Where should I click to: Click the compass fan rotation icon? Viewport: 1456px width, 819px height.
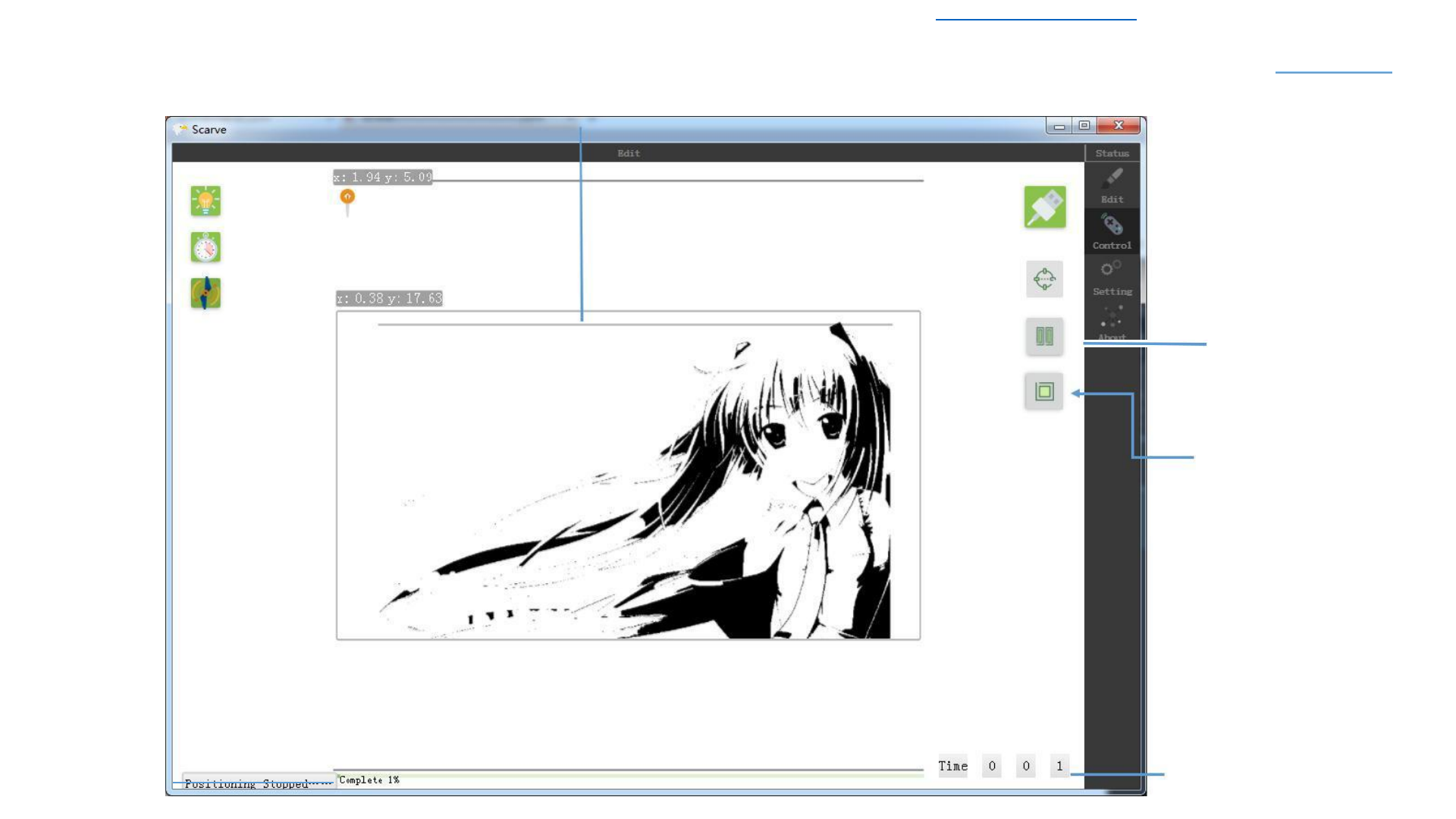tap(206, 293)
